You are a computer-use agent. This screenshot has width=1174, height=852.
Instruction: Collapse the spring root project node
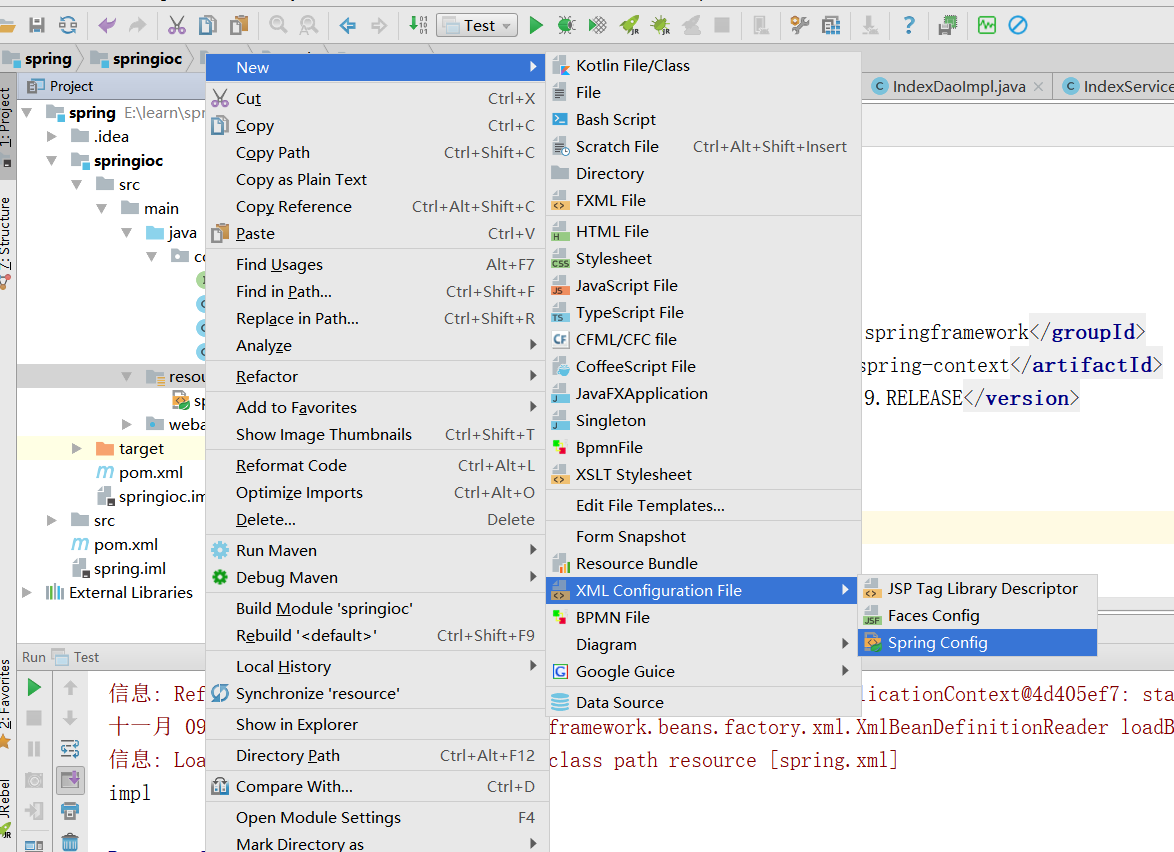(28, 112)
